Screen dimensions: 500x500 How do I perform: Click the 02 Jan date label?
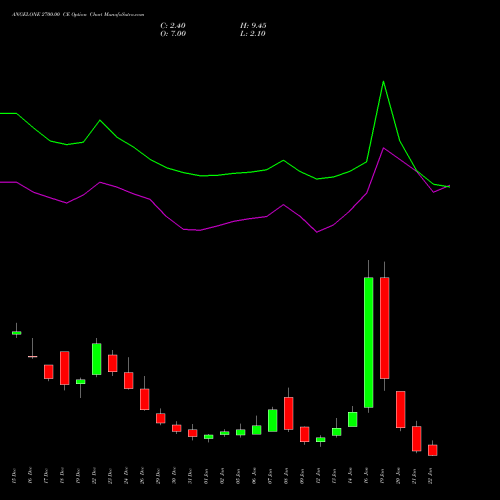(x=222, y=476)
